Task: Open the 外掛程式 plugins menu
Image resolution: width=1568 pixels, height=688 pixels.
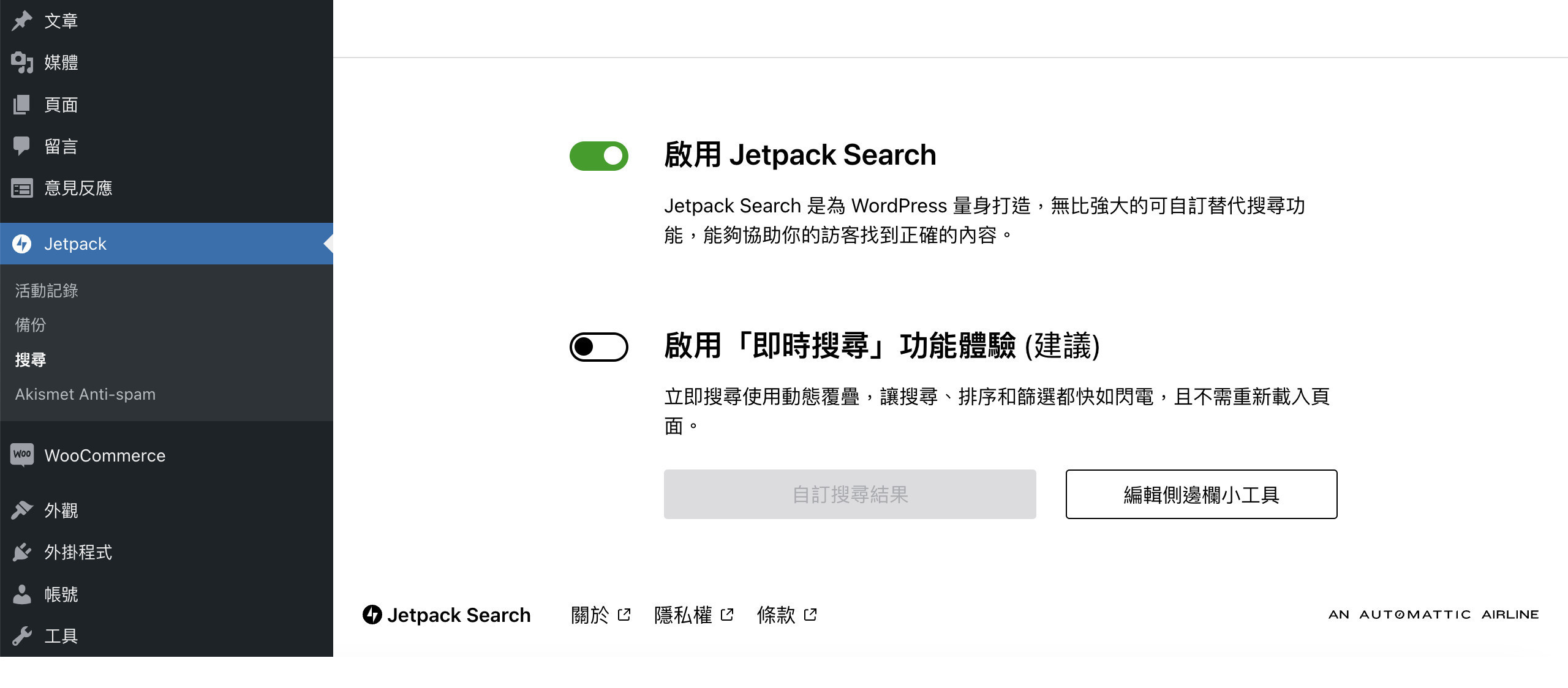Action: coord(167,552)
